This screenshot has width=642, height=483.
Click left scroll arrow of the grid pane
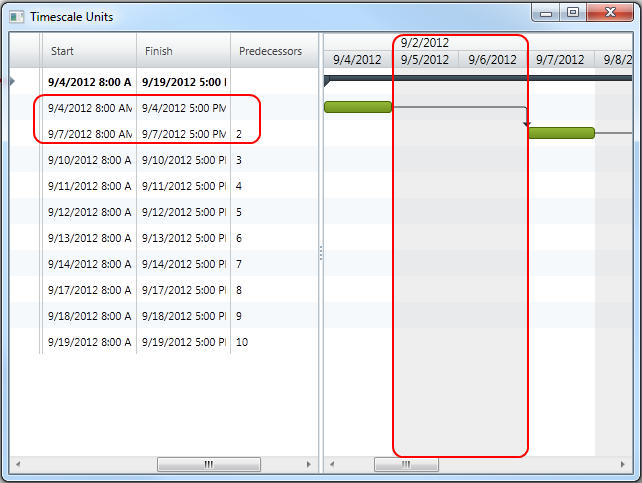17,465
